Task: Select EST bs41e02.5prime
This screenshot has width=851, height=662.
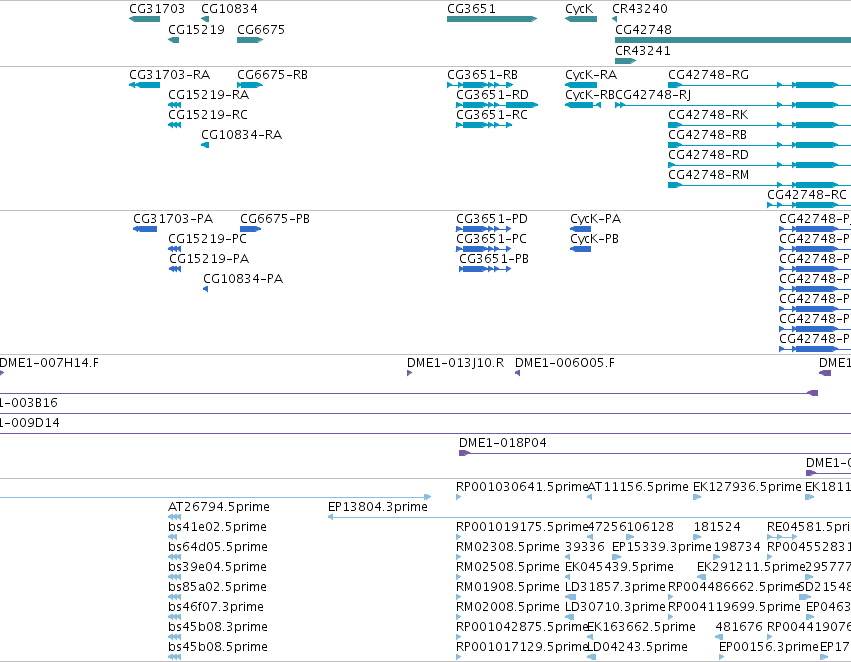Action: [217, 527]
